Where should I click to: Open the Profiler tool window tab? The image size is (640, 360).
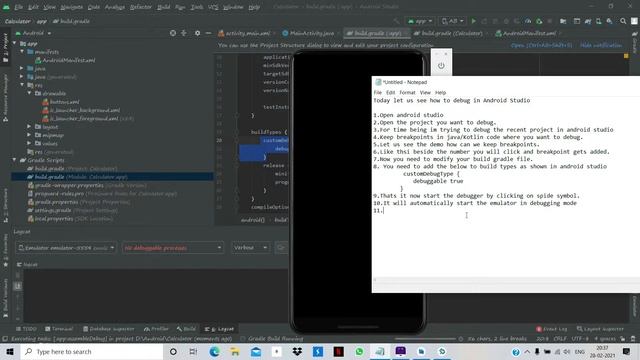tap(156, 329)
